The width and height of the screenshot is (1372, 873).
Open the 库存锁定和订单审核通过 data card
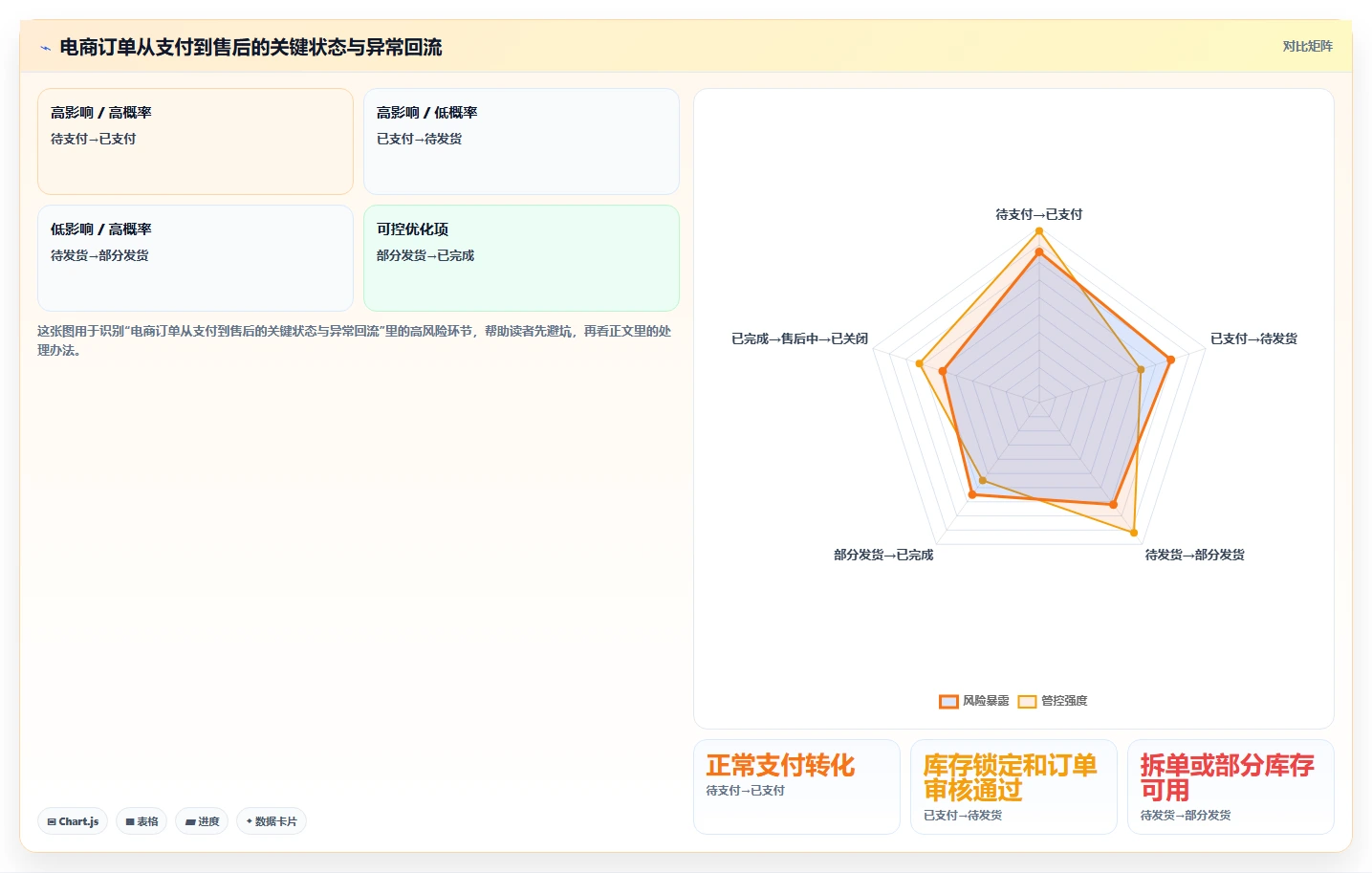(1013, 786)
